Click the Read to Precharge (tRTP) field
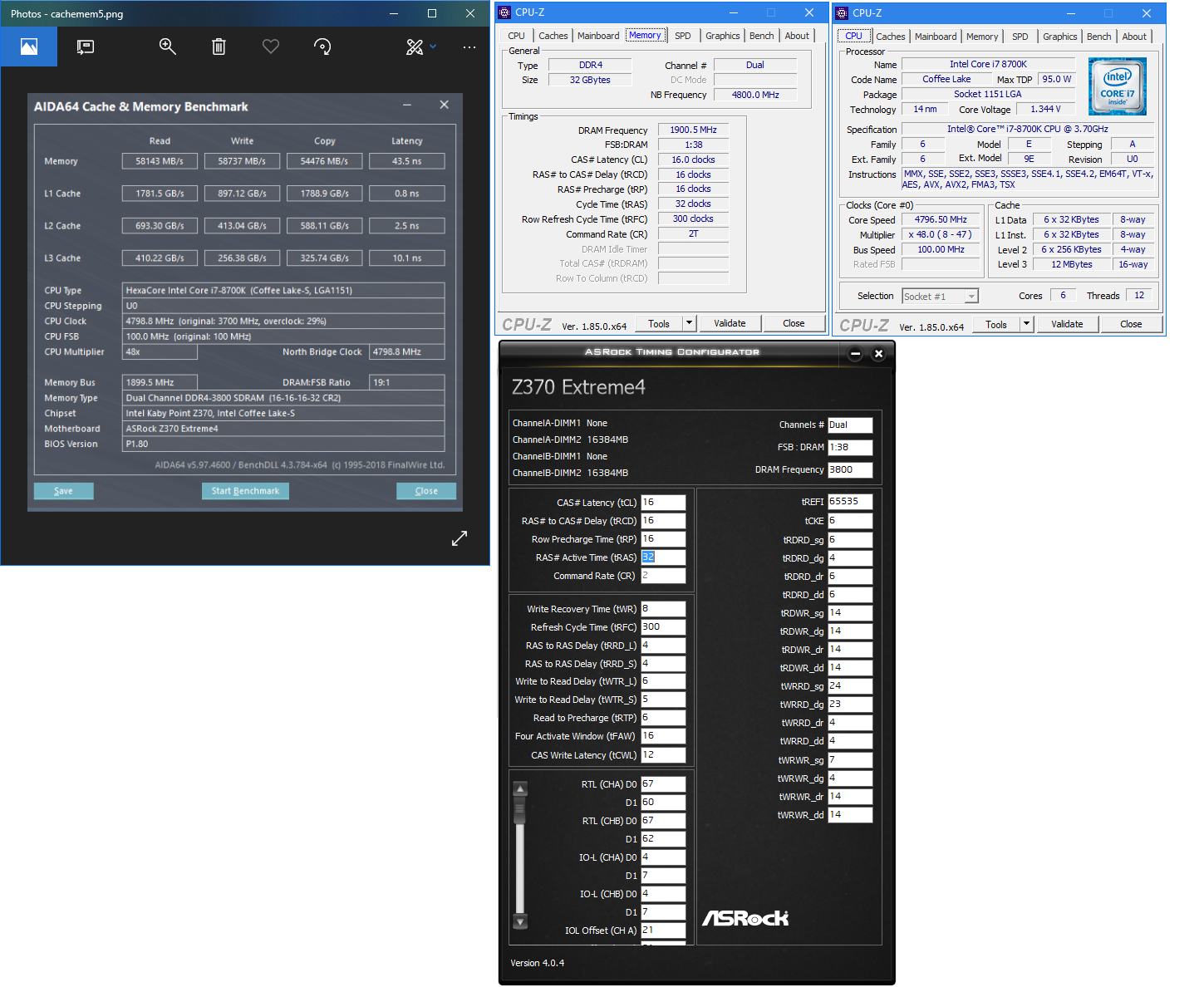Screen dimensions: 1204x987 663,718
